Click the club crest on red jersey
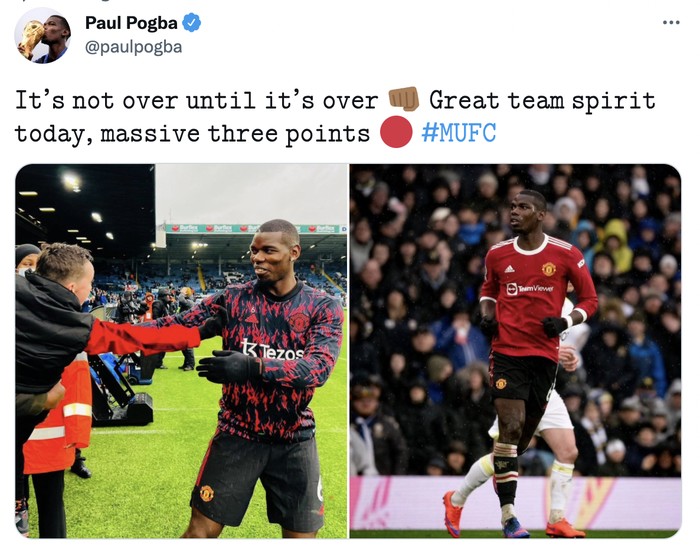 549,269
